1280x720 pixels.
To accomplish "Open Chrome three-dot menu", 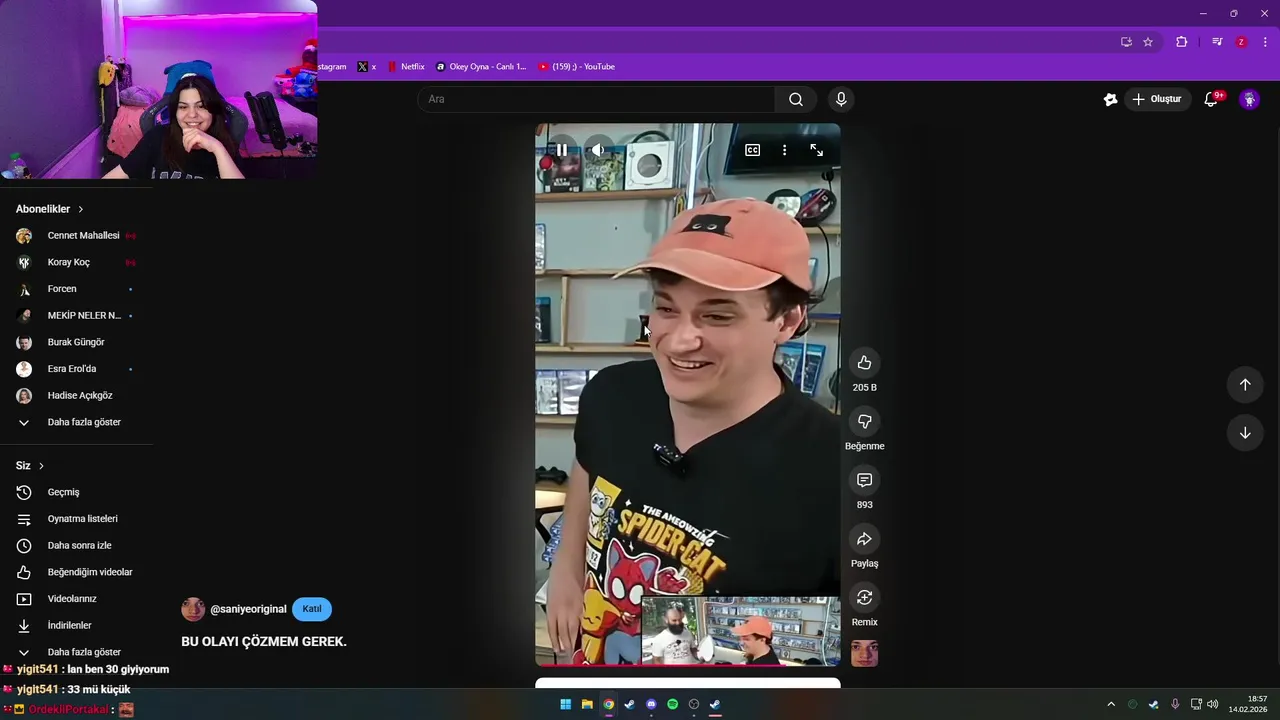I will [x=1266, y=42].
